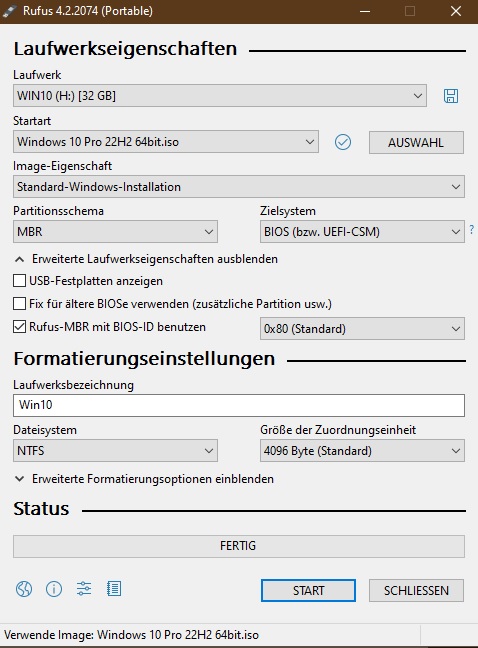The height and width of the screenshot is (648, 478).
Task: Open the Image-Eigenschaft dropdown
Action: point(239,187)
